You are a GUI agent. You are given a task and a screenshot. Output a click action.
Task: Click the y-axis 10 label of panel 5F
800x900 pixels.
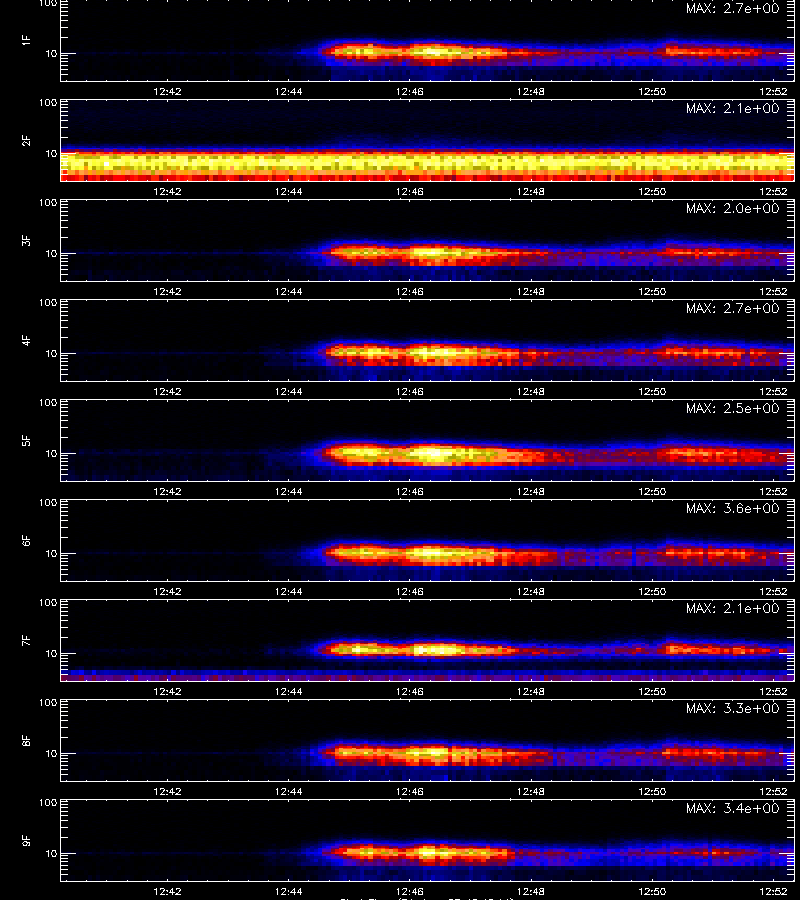tap(51, 453)
